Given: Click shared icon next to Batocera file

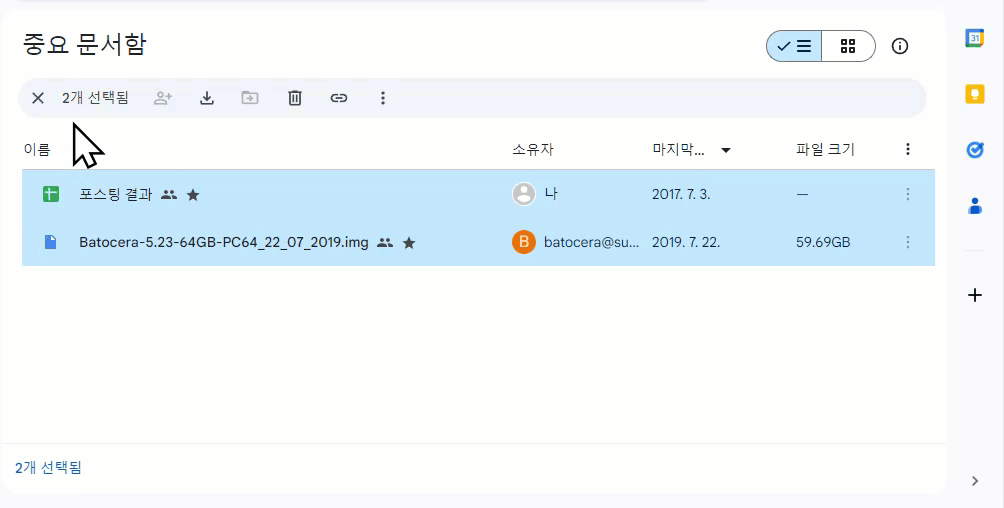Looking at the screenshot, I should pyautogui.click(x=385, y=243).
